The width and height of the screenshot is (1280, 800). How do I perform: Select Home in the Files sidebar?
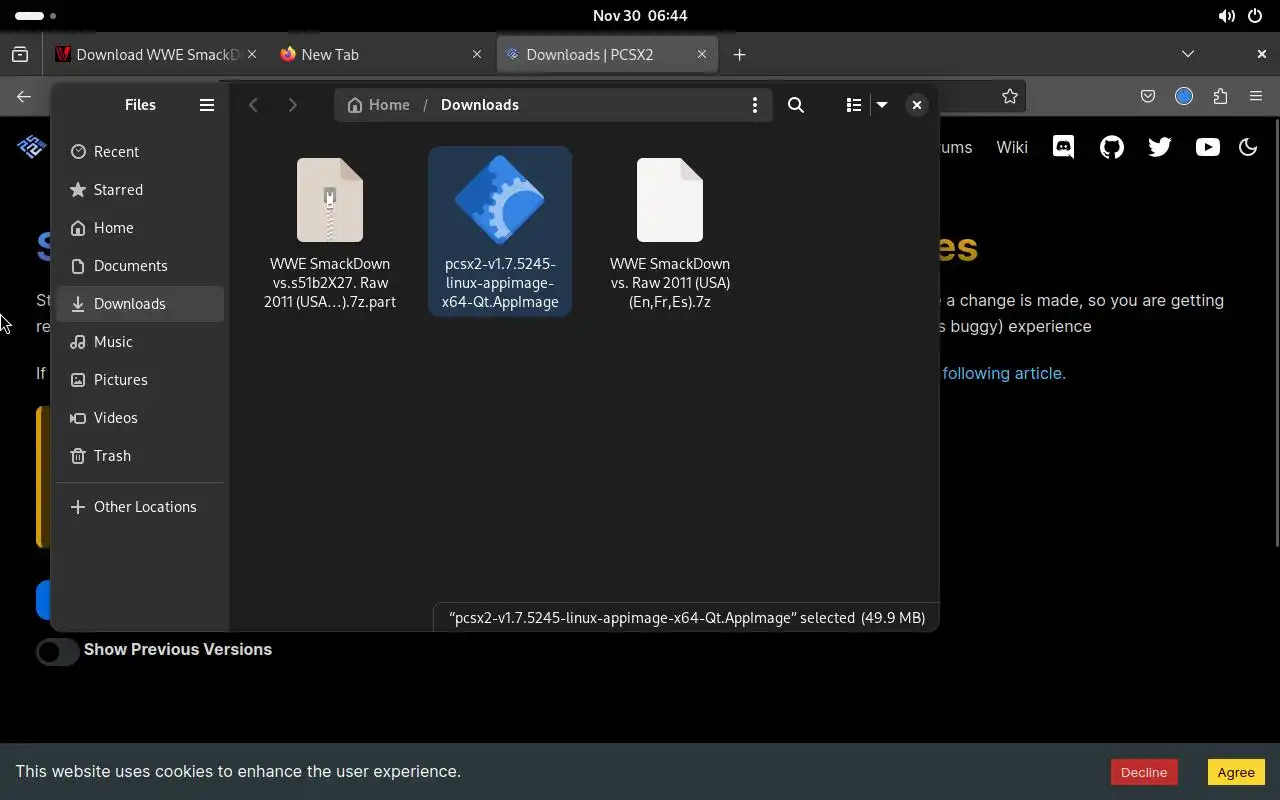[140, 228]
